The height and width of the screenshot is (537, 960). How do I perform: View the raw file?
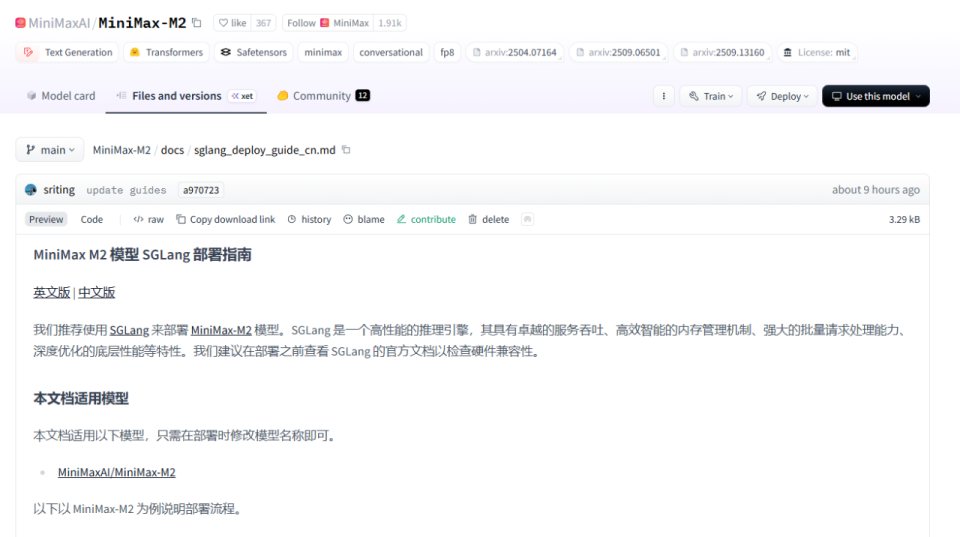pyautogui.click(x=149, y=219)
